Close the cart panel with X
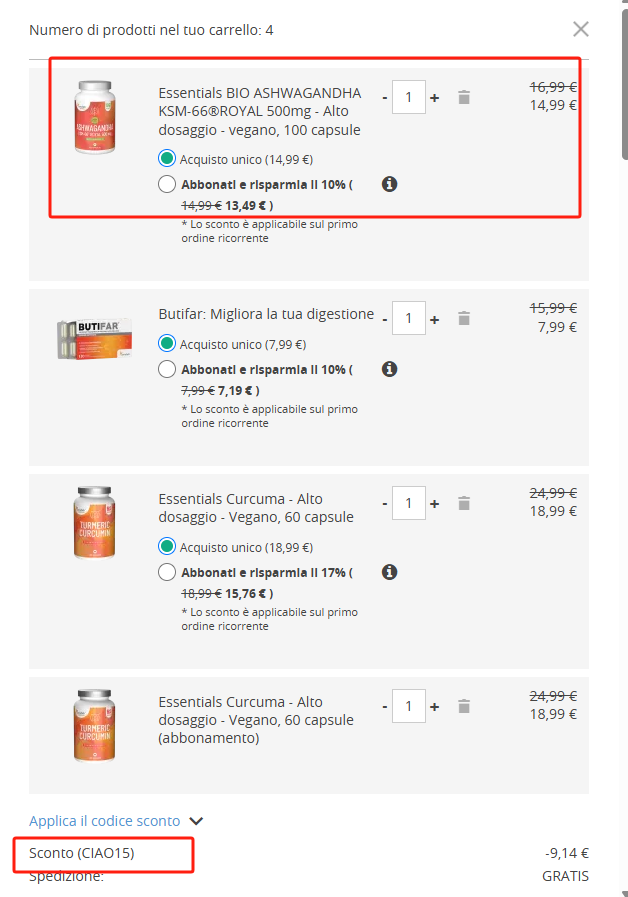This screenshot has height=897, width=628. pyautogui.click(x=581, y=29)
